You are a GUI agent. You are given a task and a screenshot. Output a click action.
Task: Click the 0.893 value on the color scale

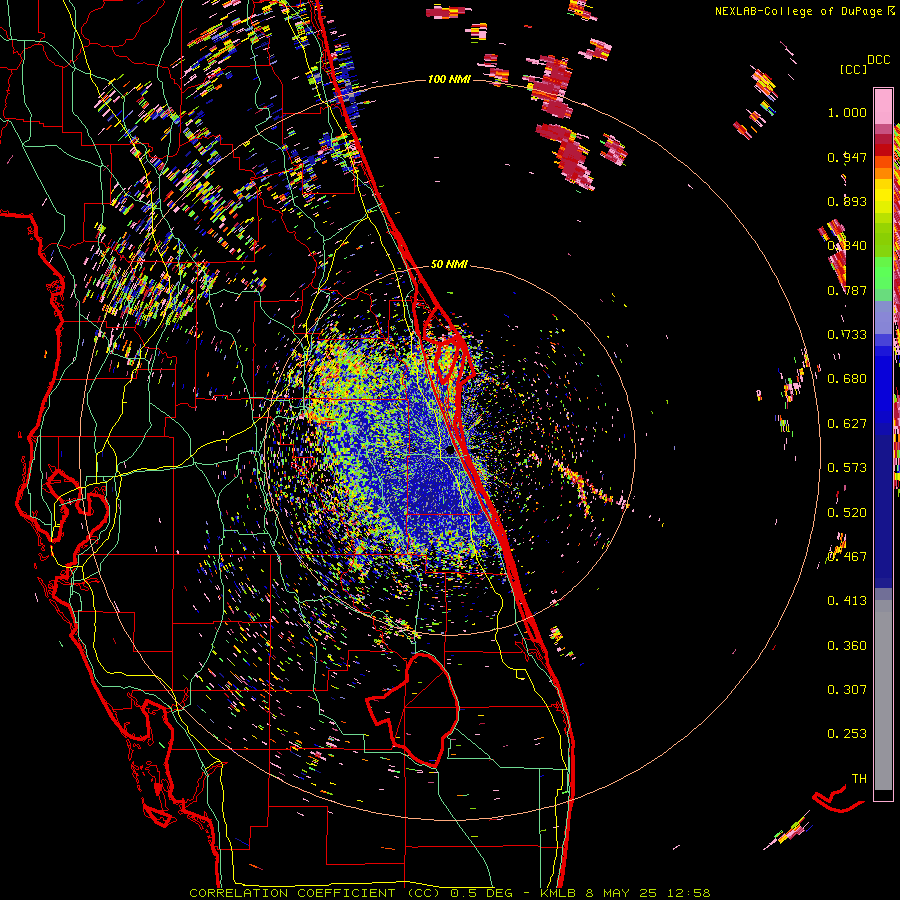pos(847,201)
